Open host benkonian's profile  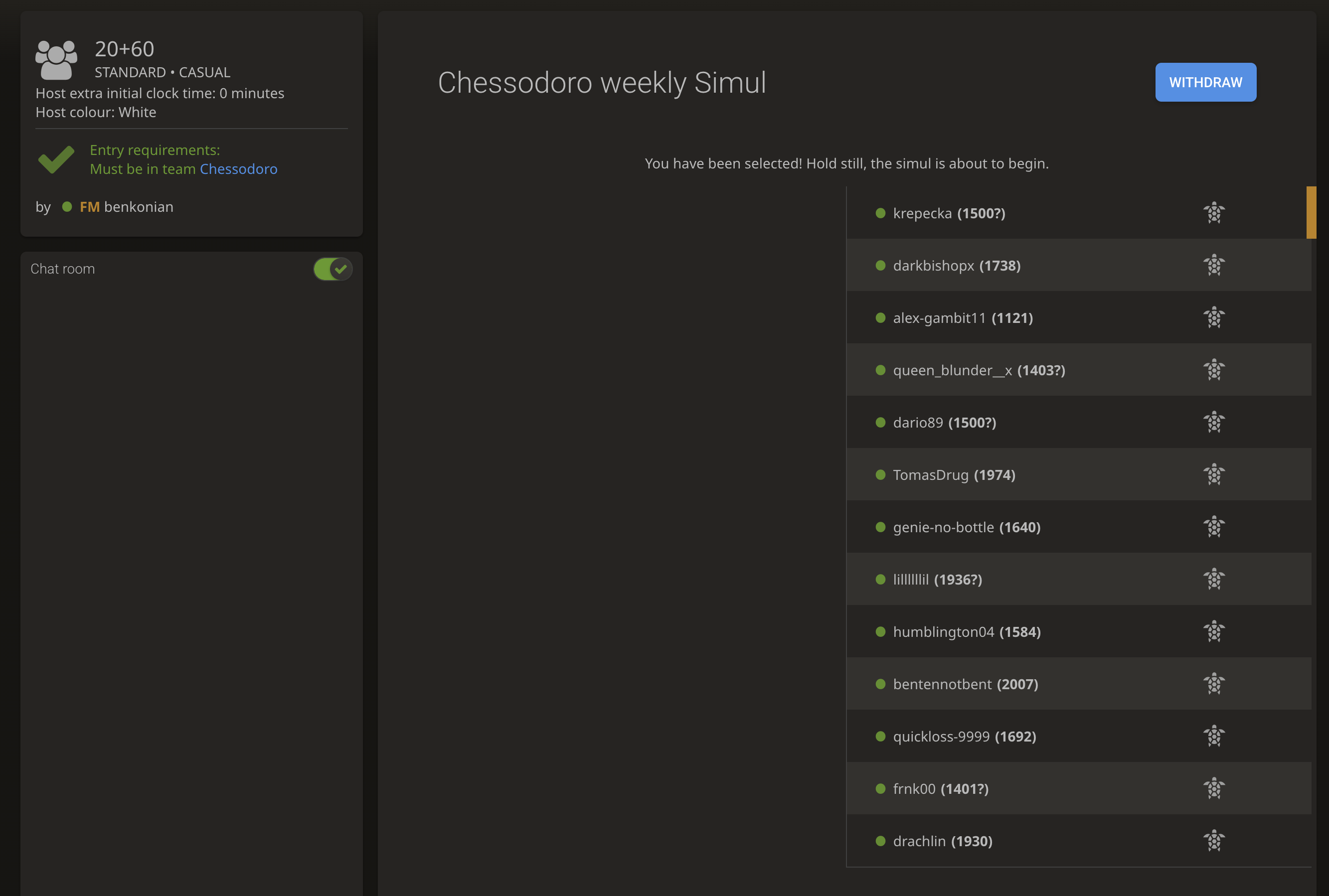coord(126,207)
